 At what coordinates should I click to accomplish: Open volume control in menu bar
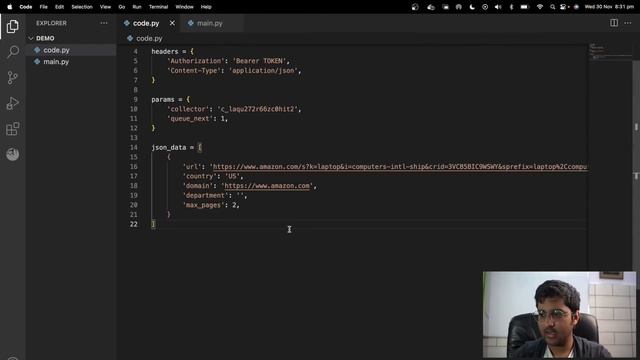coord(498,7)
